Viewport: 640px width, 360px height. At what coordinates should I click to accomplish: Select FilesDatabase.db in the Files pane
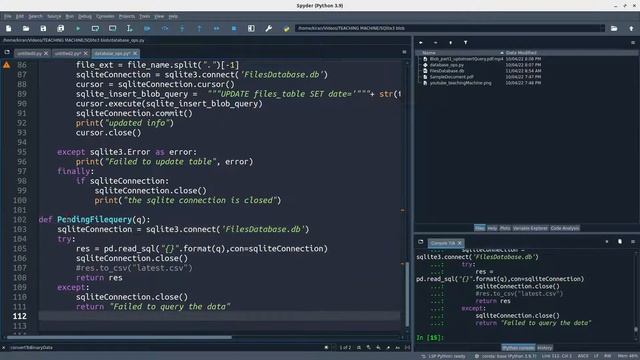coord(447,71)
